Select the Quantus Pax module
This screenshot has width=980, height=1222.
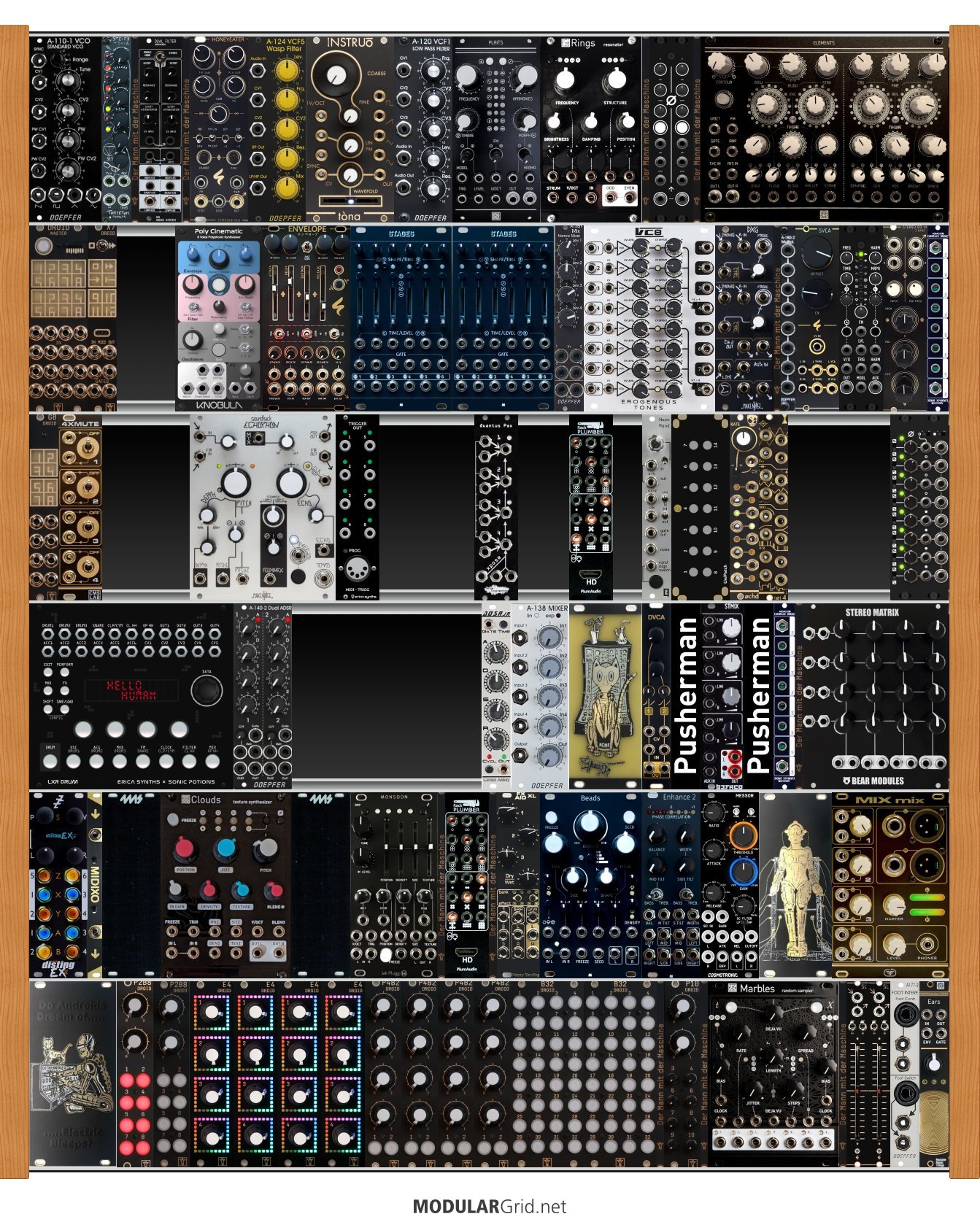point(496,508)
